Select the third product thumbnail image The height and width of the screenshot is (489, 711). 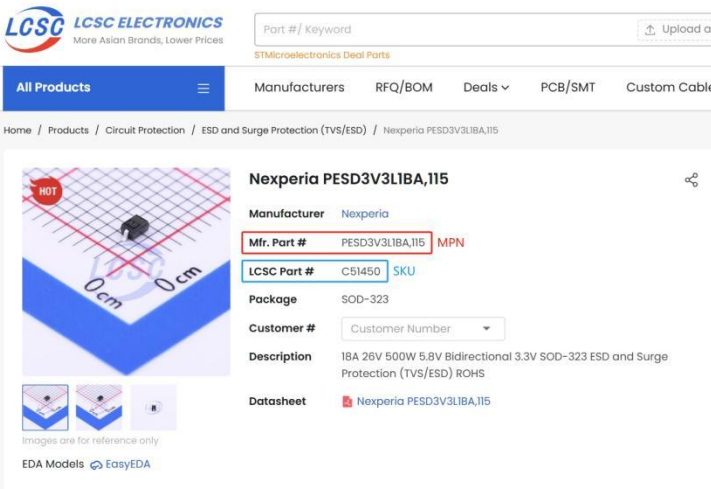pos(153,407)
